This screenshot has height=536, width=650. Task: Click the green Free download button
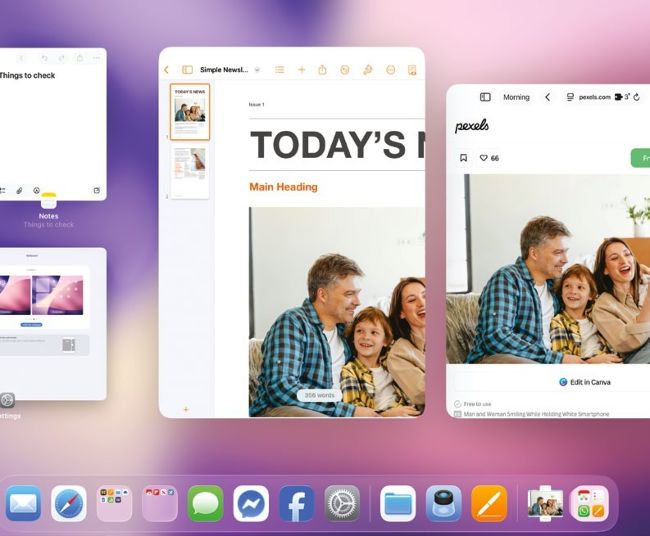[x=640, y=158]
